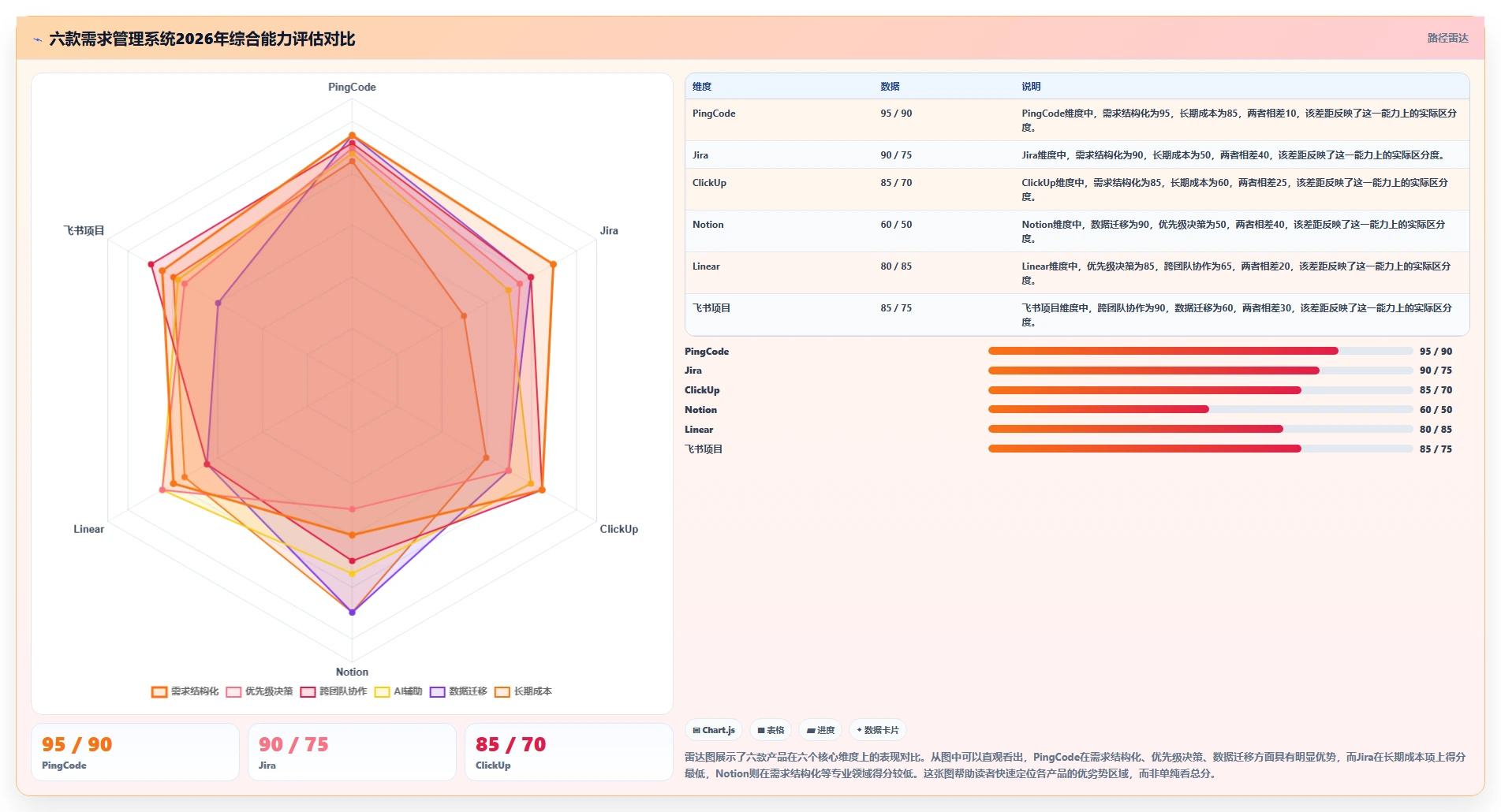Click the PingCode axis label on the radar

[x=352, y=88]
